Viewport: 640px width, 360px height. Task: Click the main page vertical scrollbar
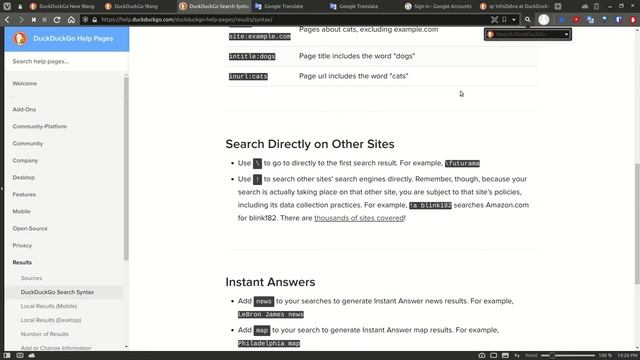click(x=637, y=224)
